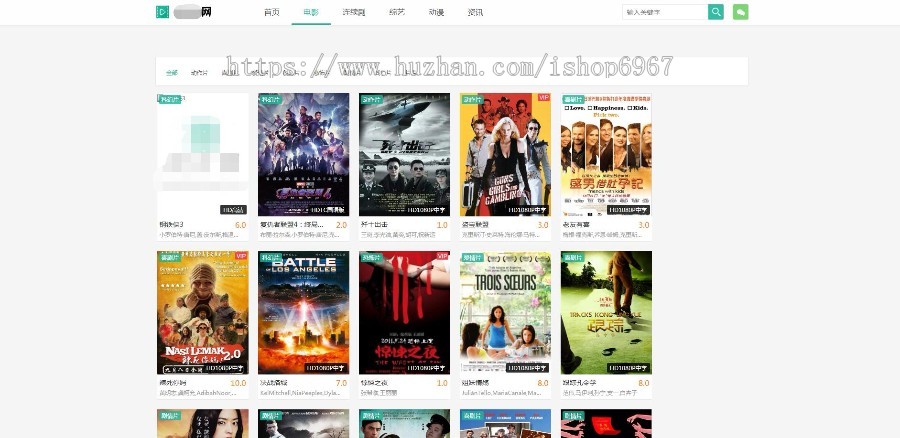Click the title under Battle of Los Angeles
This screenshot has width=900, height=438.
[x=274, y=383]
